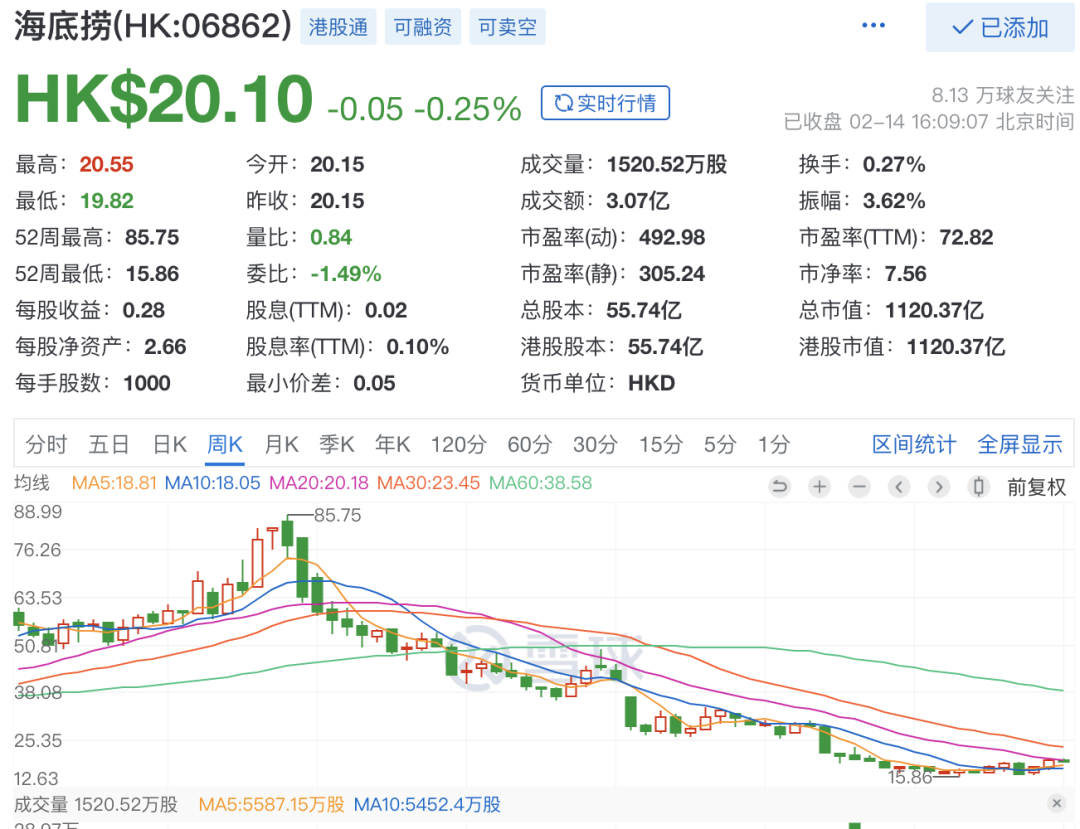Select the 月K chart tab
This screenshot has height=829, width=1080.
281,445
